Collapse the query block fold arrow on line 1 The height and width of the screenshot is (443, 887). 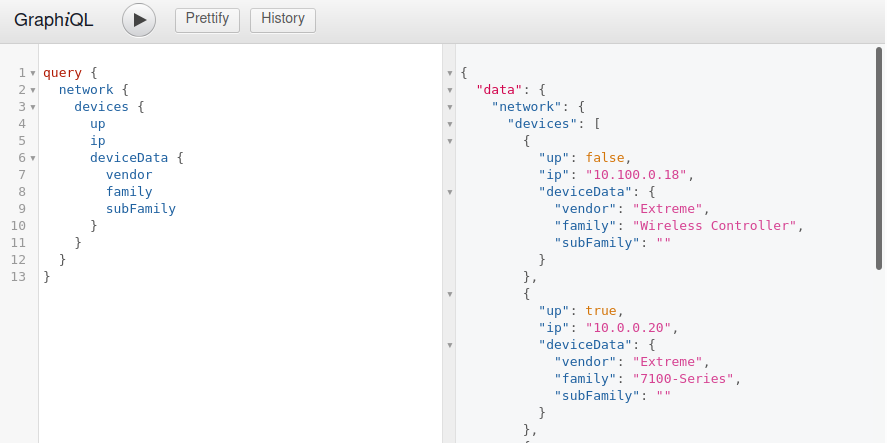pyautogui.click(x=32, y=73)
